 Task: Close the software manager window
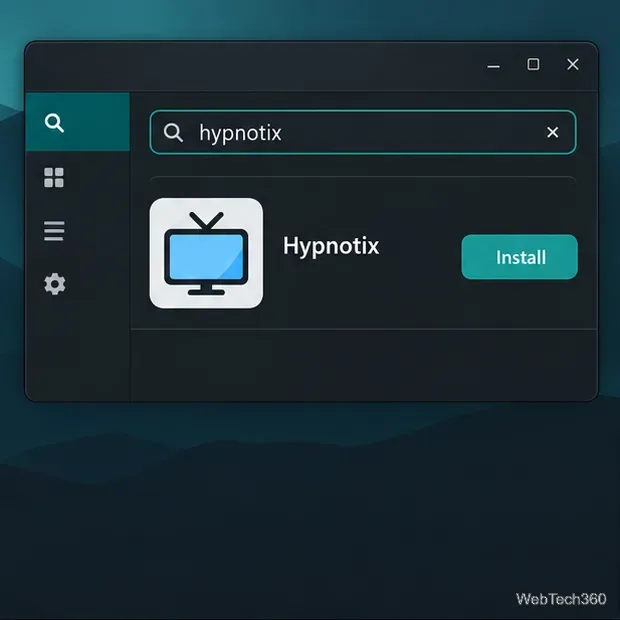[x=573, y=64]
